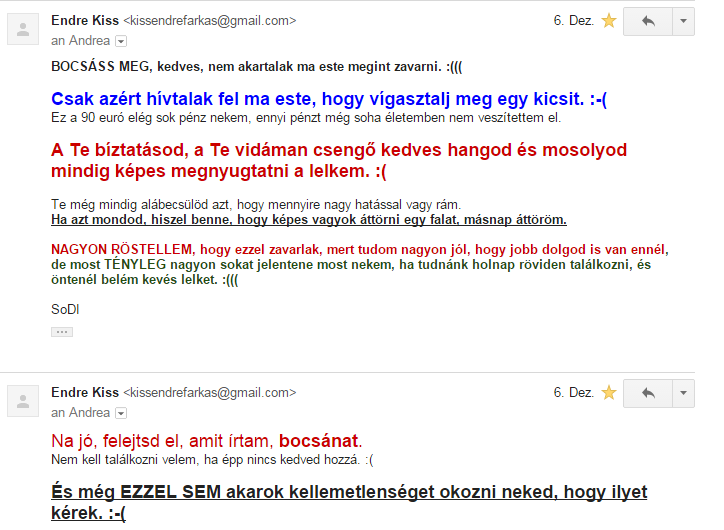Click the kissendrefarkas@gmail.com address in the first email

coord(209,20)
